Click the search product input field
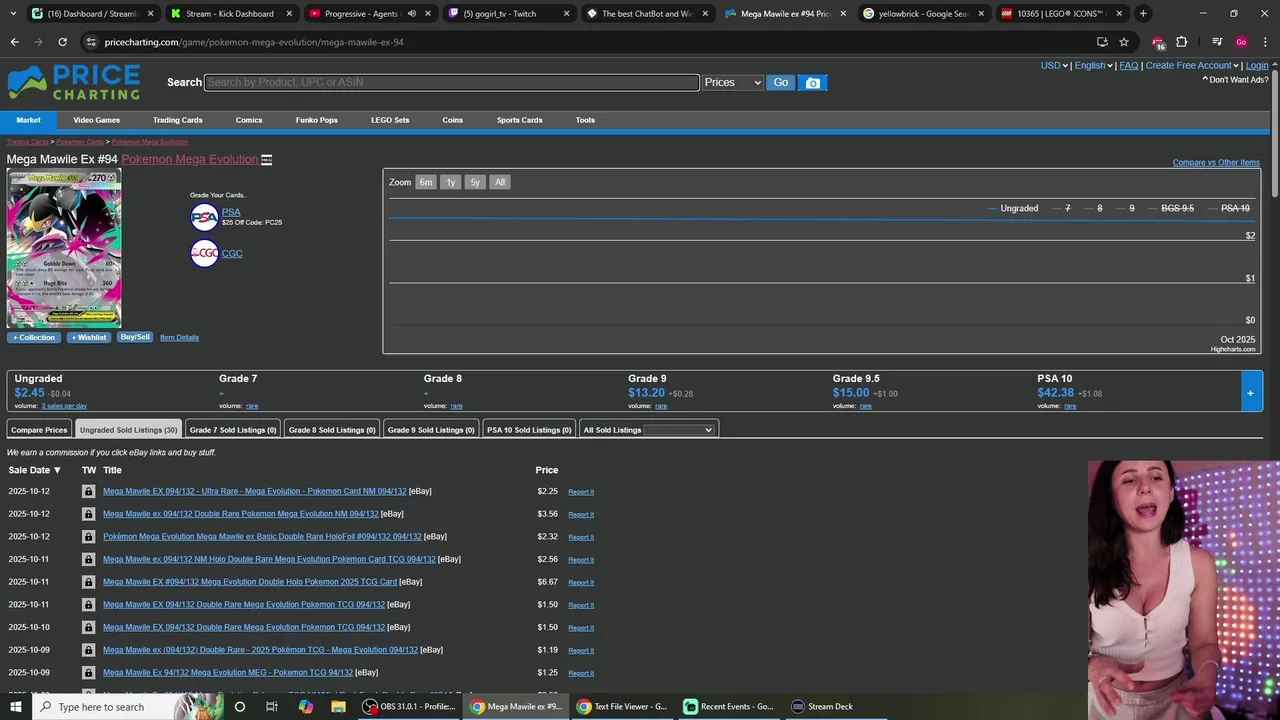The height and width of the screenshot is (720, 1280). pyautogui.click(x=451, y=83)
